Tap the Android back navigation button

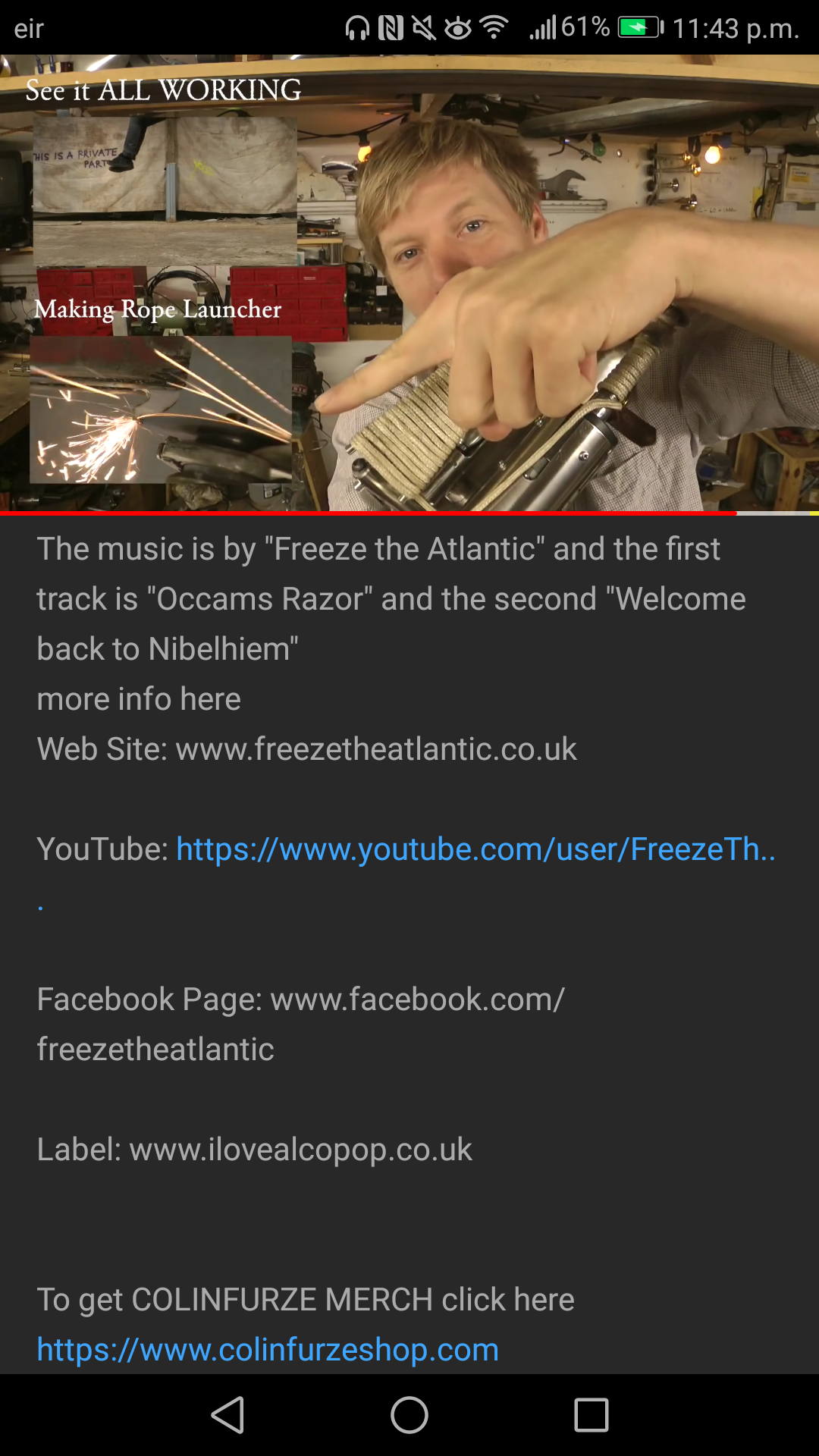click(228, 1415)
